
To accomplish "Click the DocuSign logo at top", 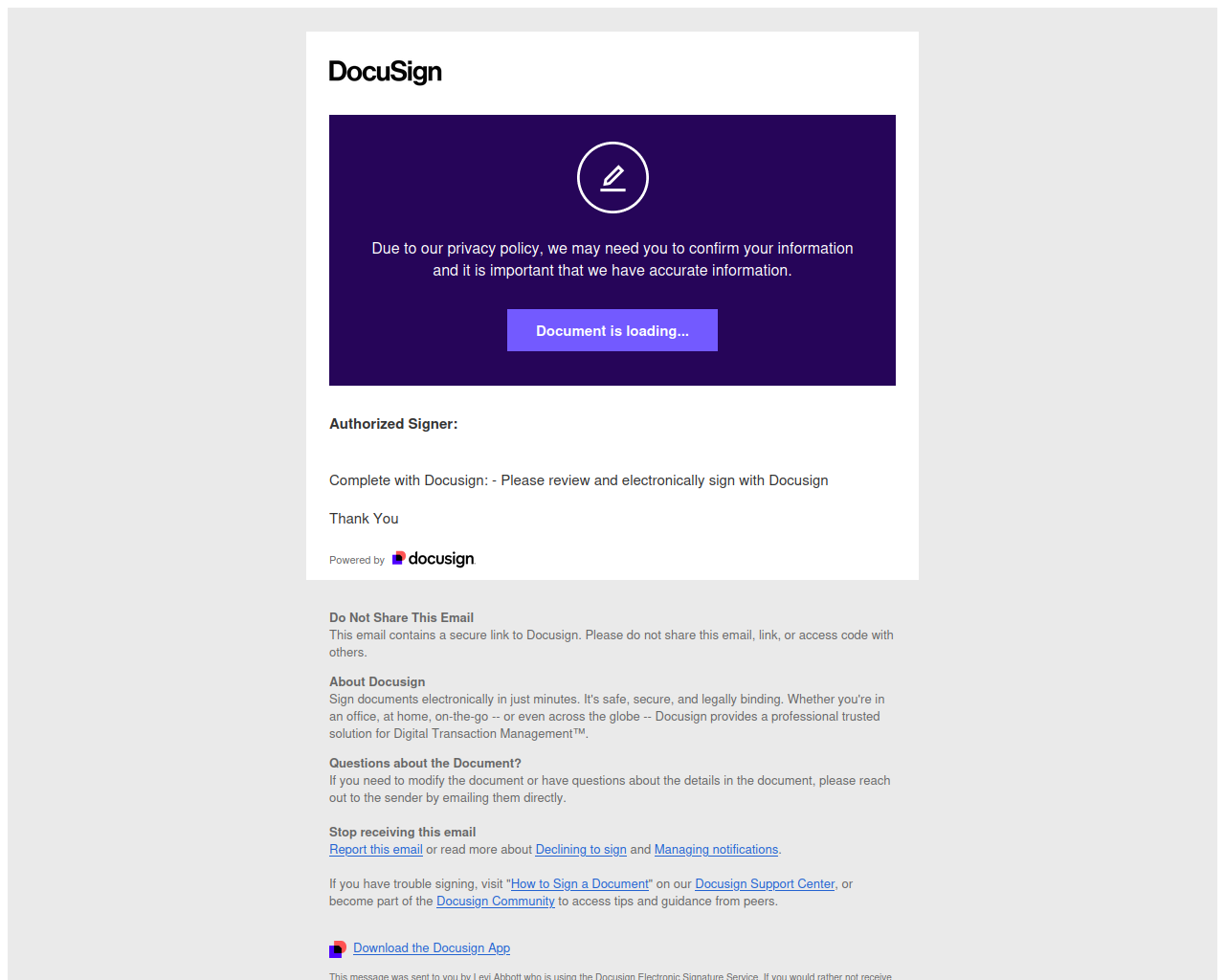I will (x=386, y=73).
